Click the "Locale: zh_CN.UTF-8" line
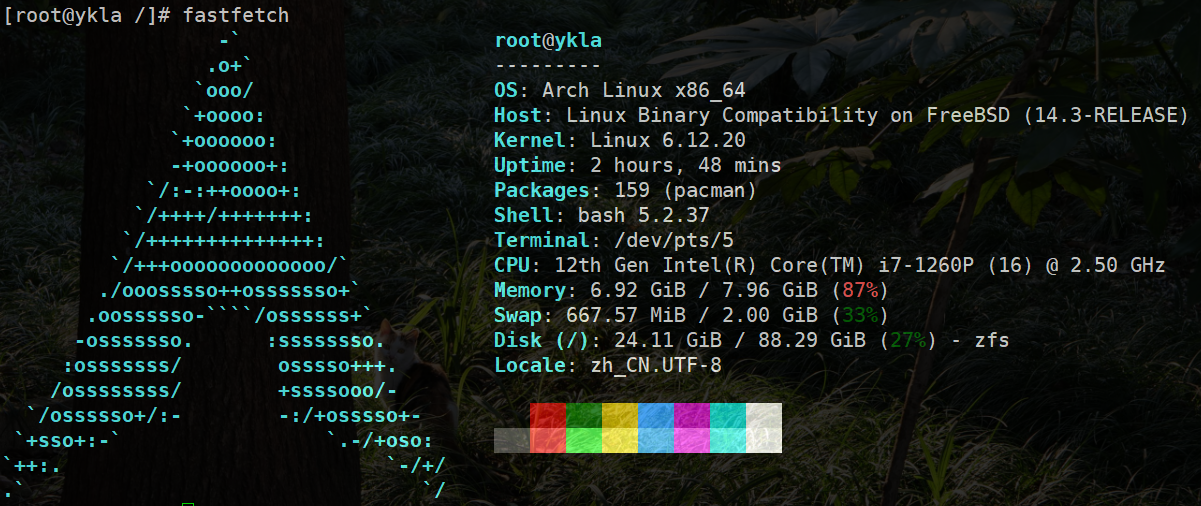Image resolution: width=1201 pixels, height=506 pixels. tap(608, 365)
